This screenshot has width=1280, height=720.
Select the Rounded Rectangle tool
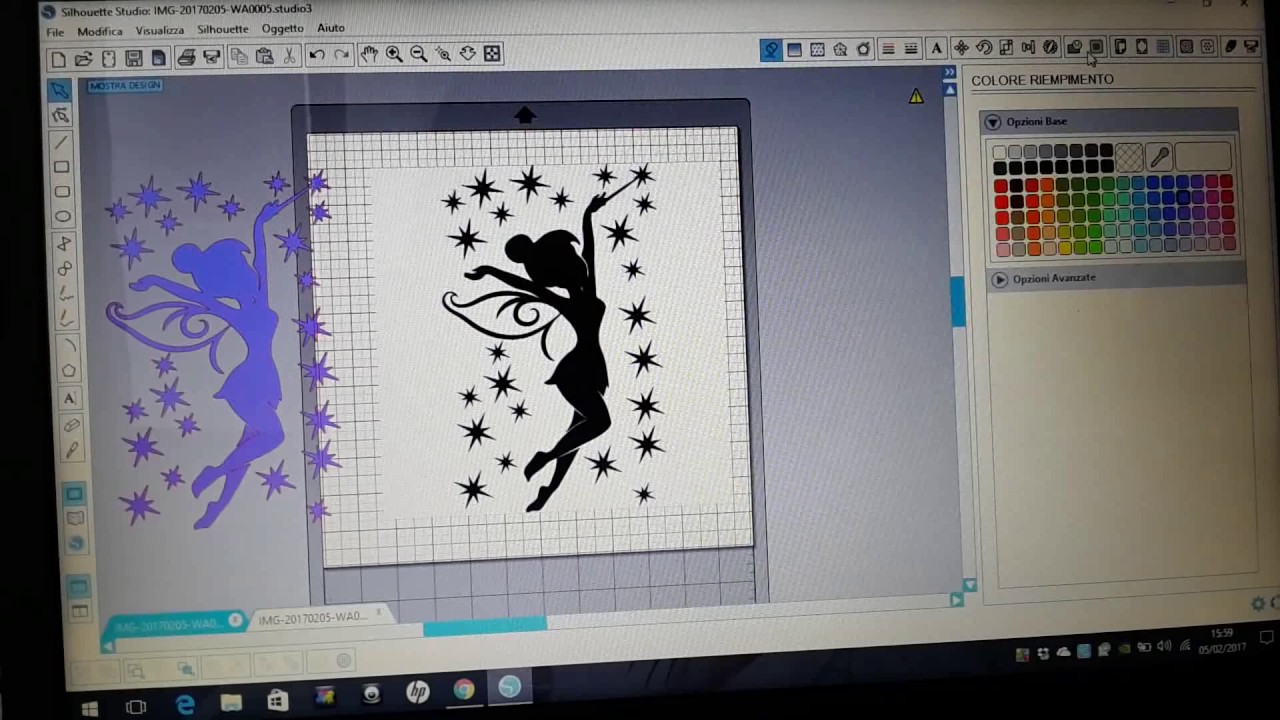click(x=63, y=192)
